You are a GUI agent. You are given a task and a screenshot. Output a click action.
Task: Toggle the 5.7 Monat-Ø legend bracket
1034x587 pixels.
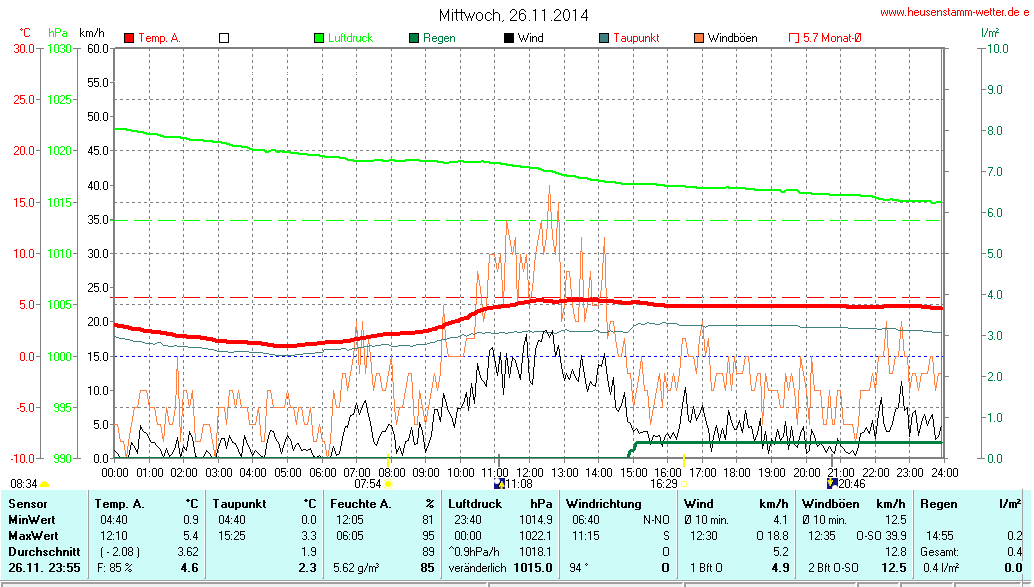tap(794, 38)
